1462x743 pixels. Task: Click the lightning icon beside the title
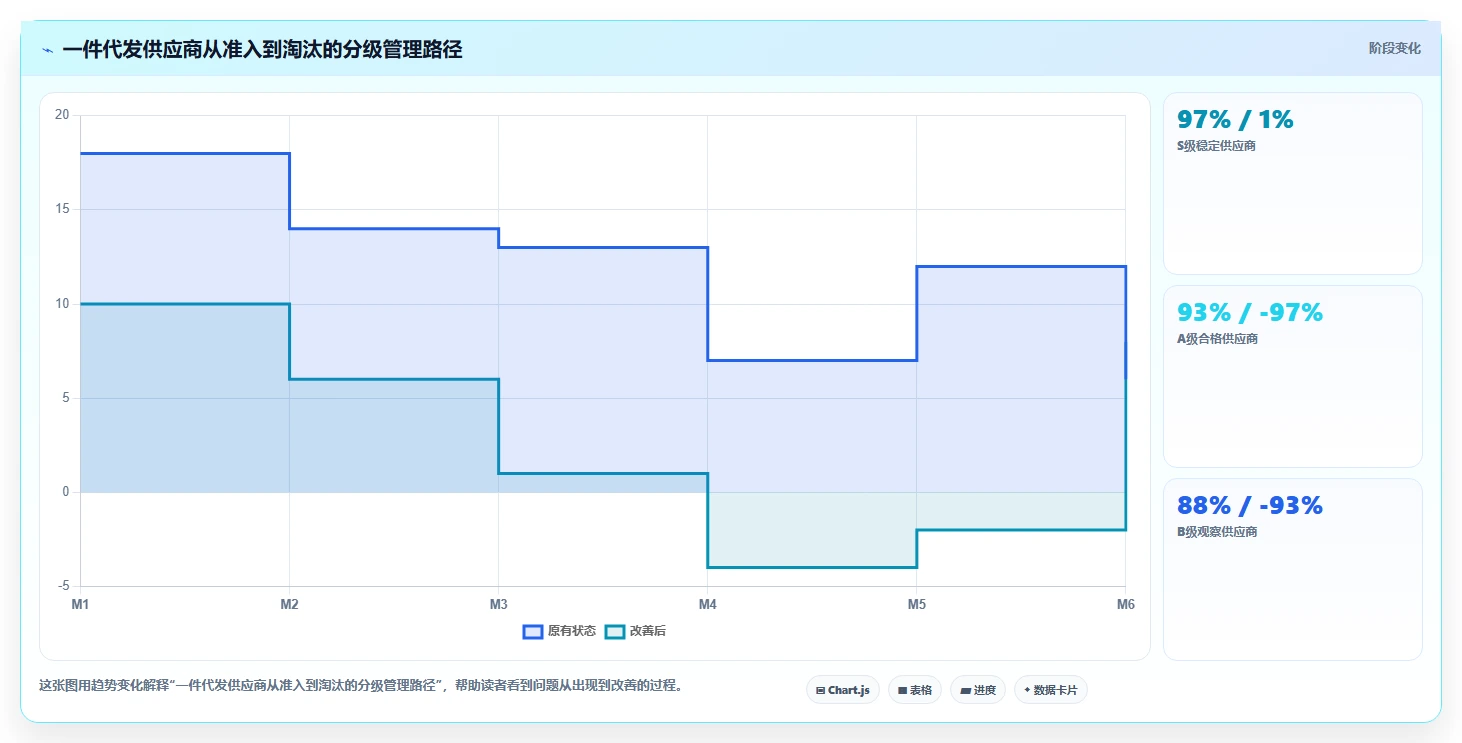(x=48, y=50)
